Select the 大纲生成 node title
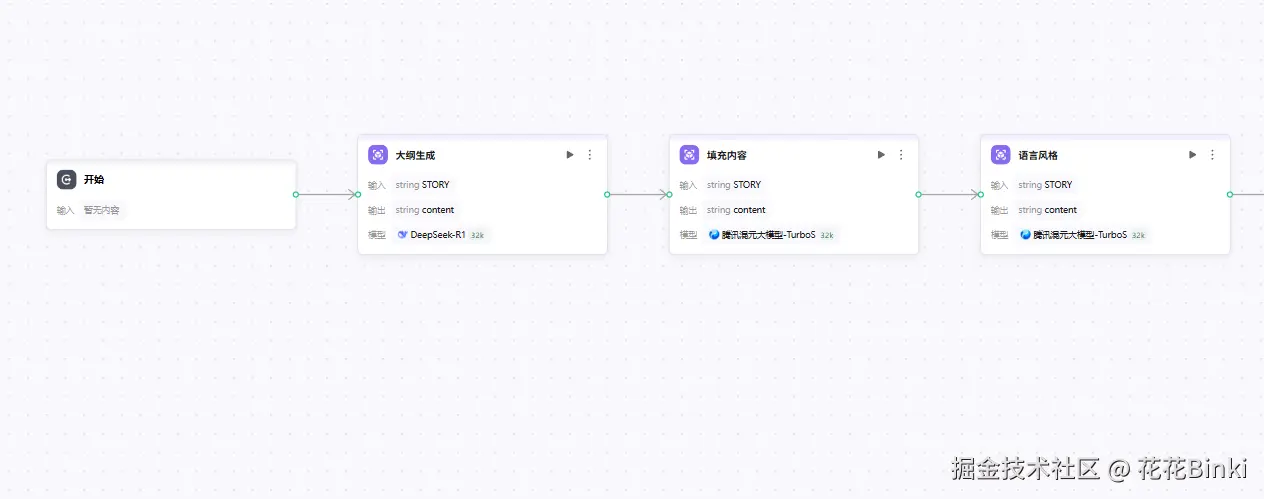Viewport: 1264px width, 499px height. click(415, 155)
